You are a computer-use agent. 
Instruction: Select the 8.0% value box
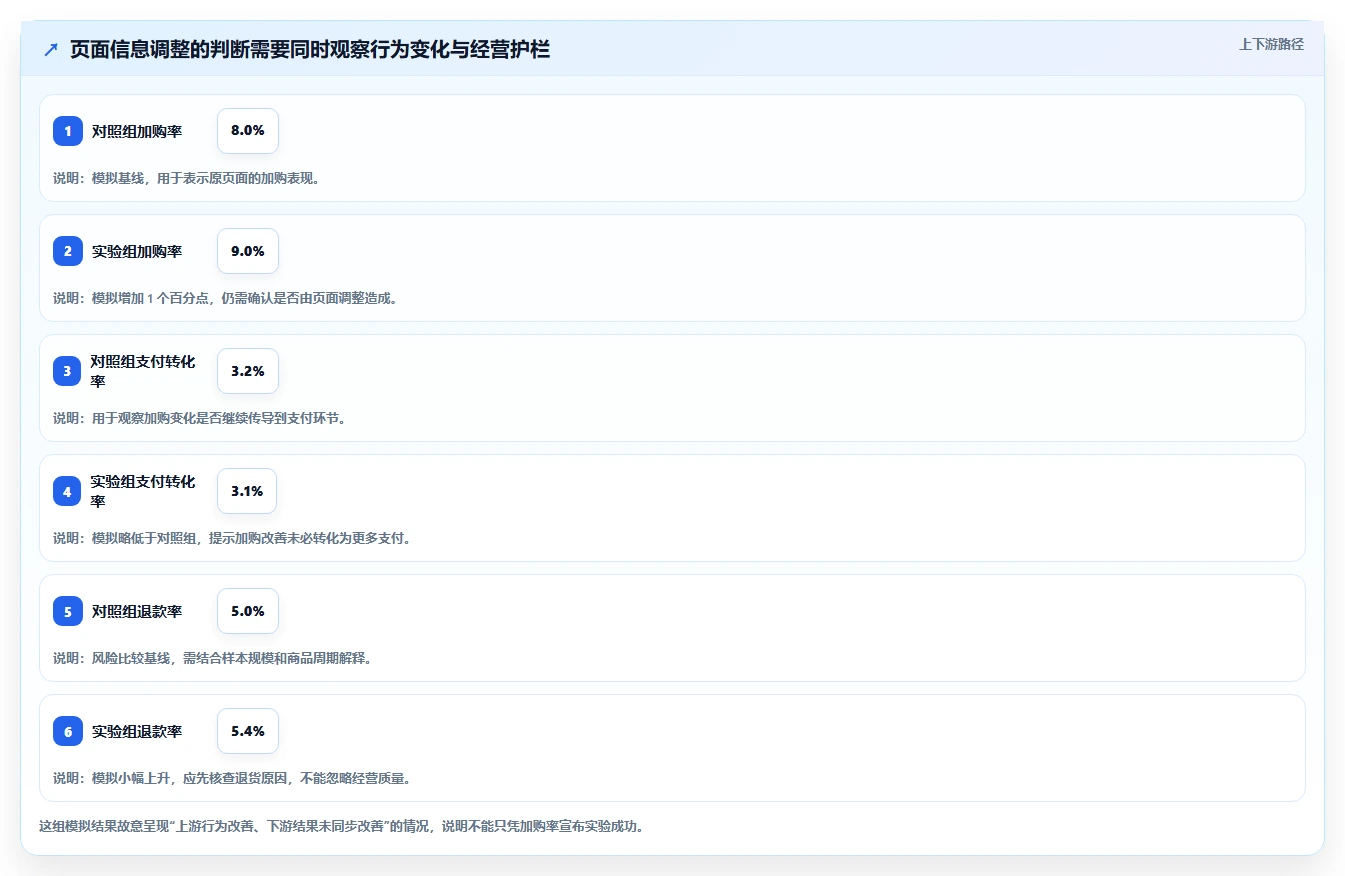click(248, 131)
